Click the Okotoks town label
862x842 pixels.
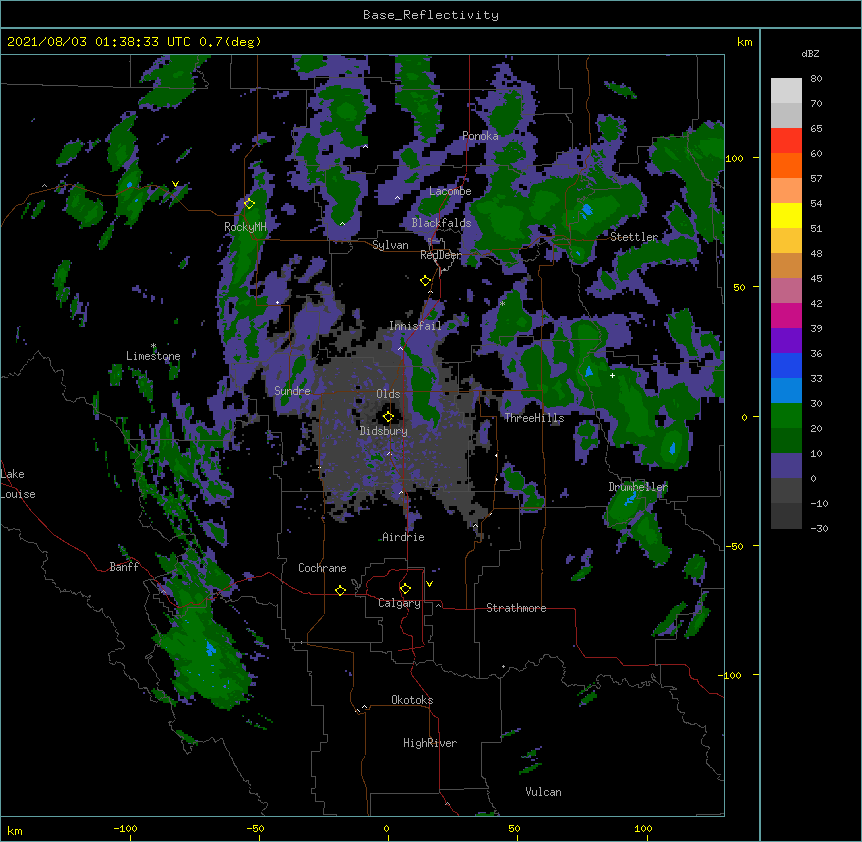coord(412,700)
